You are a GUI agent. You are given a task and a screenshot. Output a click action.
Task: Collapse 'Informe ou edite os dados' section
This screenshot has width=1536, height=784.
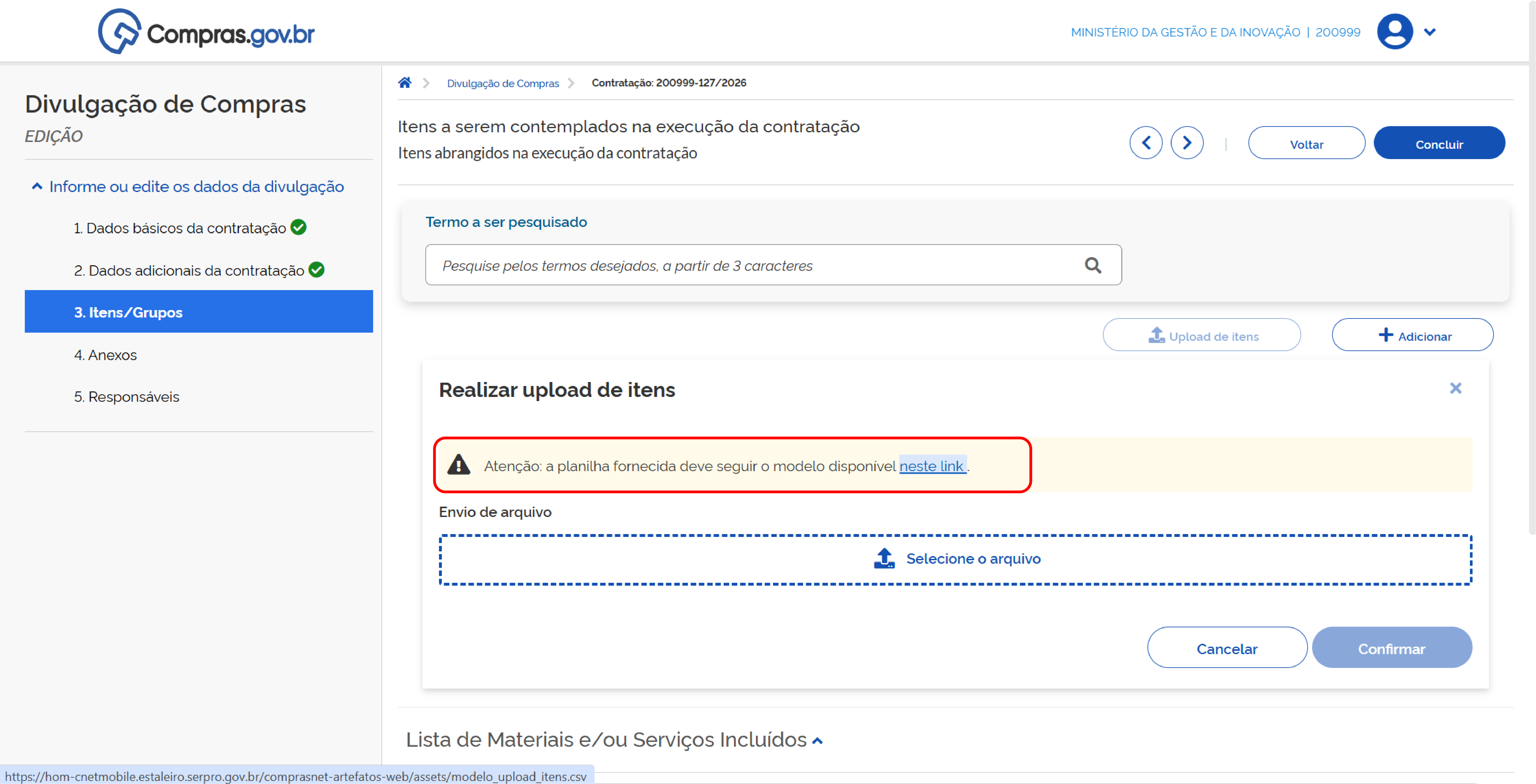coord(188,187)
